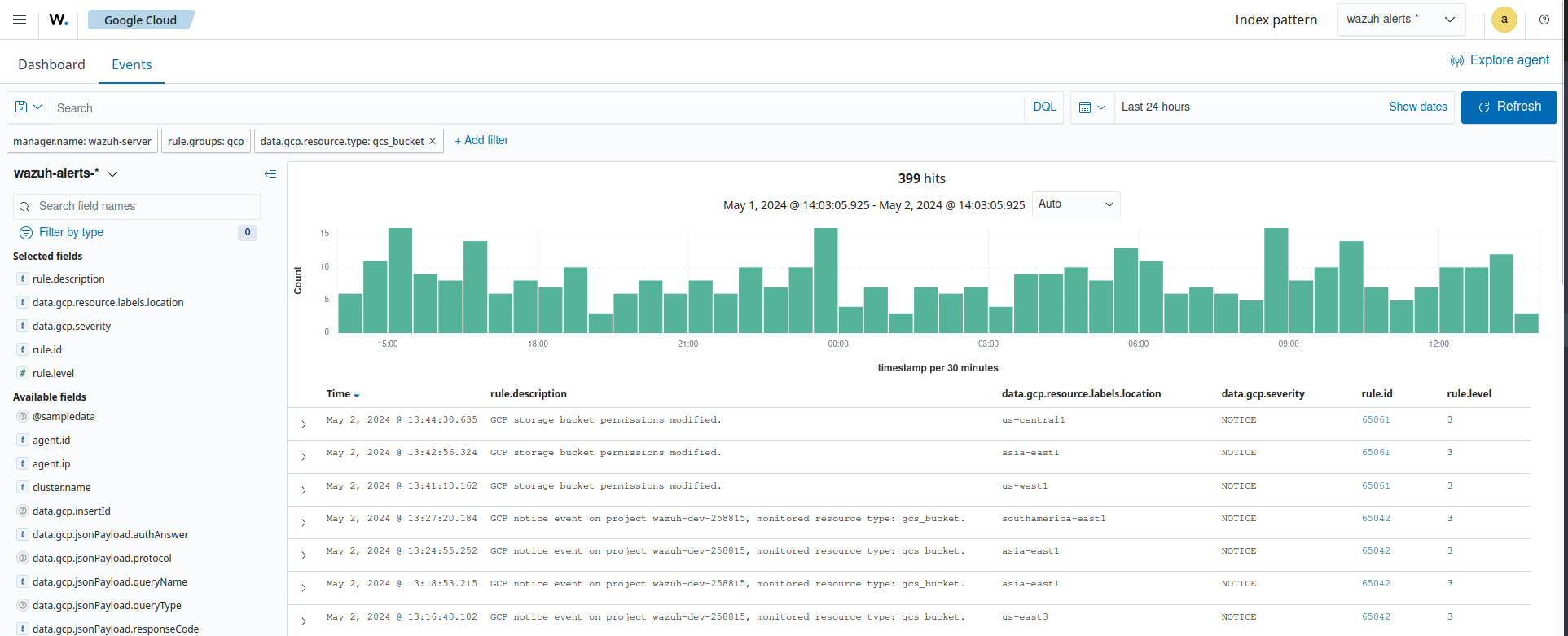The height and width of the screenshot is (636, 1568).
Task: Click the Wazuh logo icon
Action: pos(59,20)
